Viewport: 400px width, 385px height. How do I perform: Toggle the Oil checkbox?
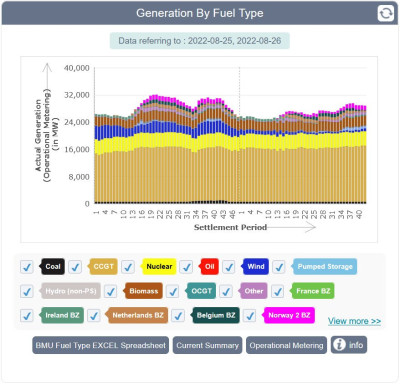[186, 267]
